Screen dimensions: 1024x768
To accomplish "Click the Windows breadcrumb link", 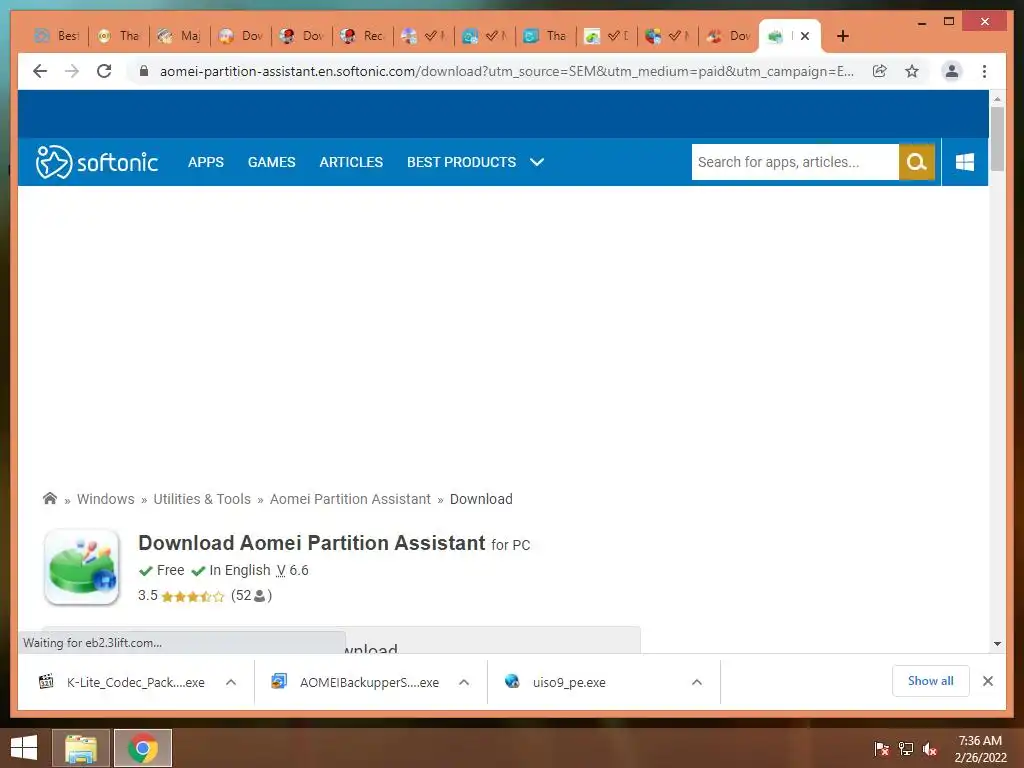I will pyautogui.click(x=106, y=499).
